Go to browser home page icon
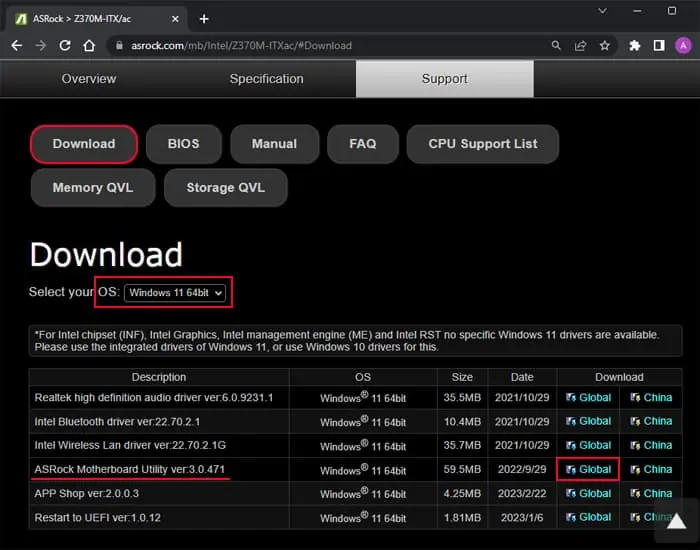 (x=89, y=45)
